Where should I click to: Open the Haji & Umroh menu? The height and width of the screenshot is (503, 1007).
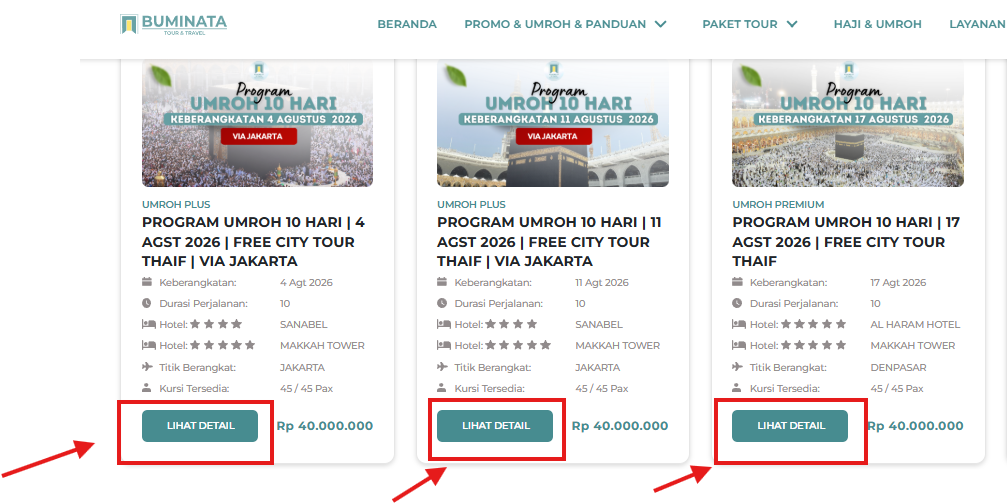[877, 24]
